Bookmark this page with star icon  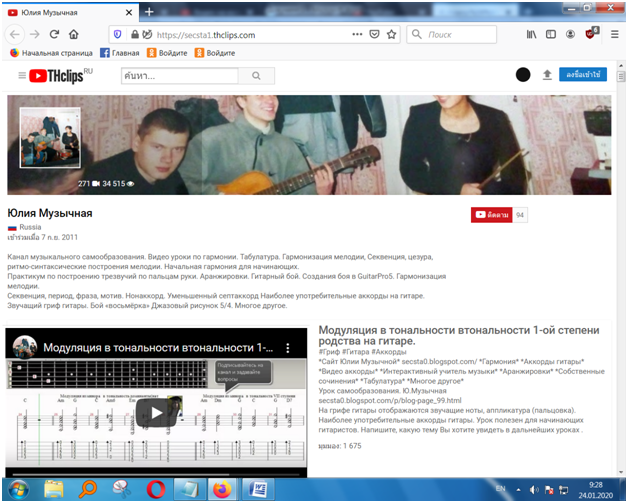[x=391, y=34]
